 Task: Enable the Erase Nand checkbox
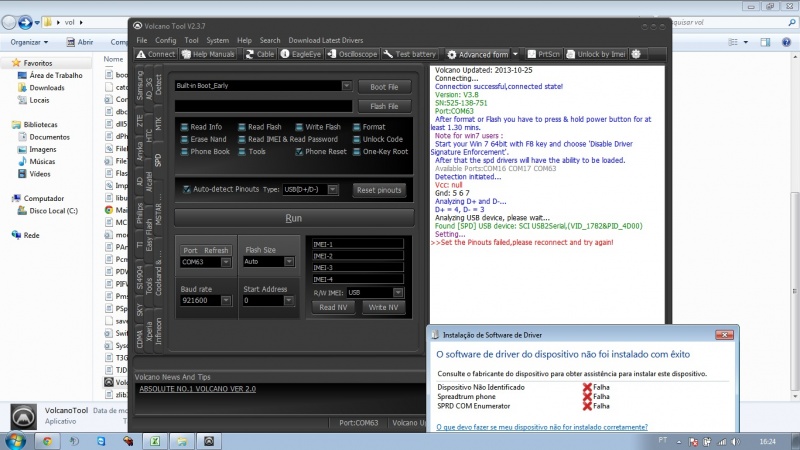tap(185, 139)
